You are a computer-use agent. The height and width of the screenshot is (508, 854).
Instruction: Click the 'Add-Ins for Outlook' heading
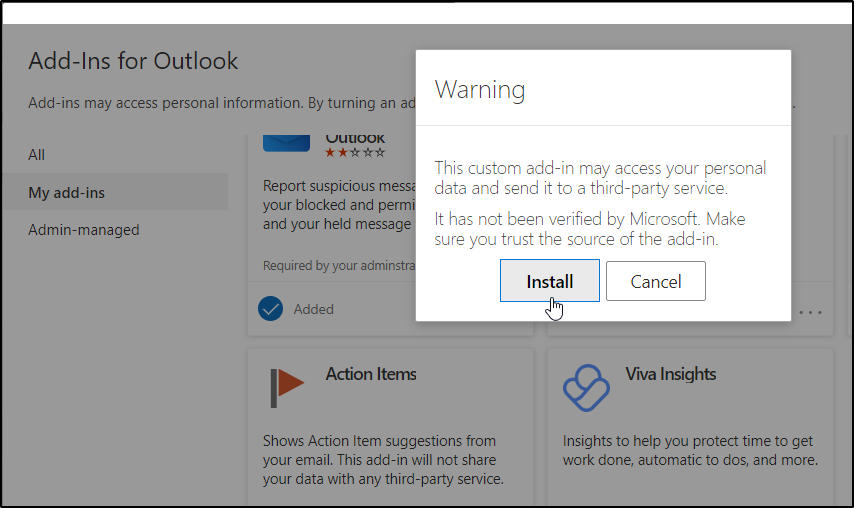click(x=133, y=61)
